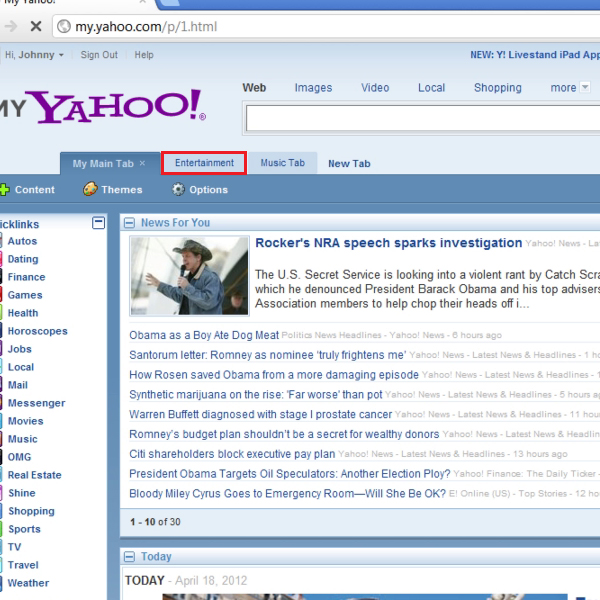
Task: Open the Shine quicklink
Action: (x=22, y=493)
